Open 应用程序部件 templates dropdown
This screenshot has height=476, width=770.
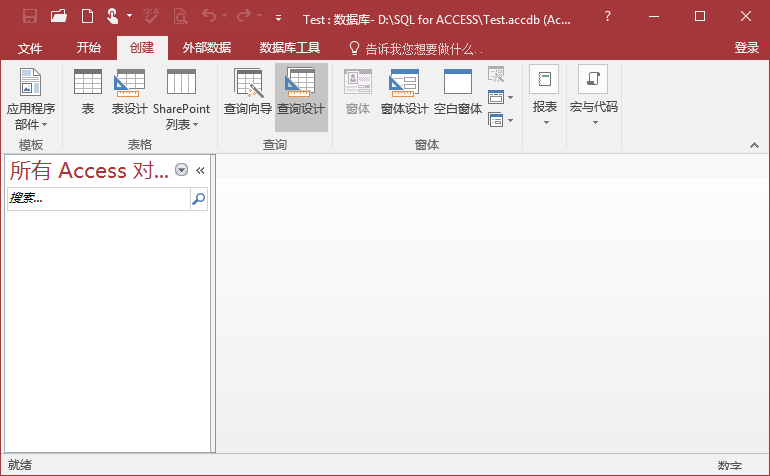[x=31, y=99]
